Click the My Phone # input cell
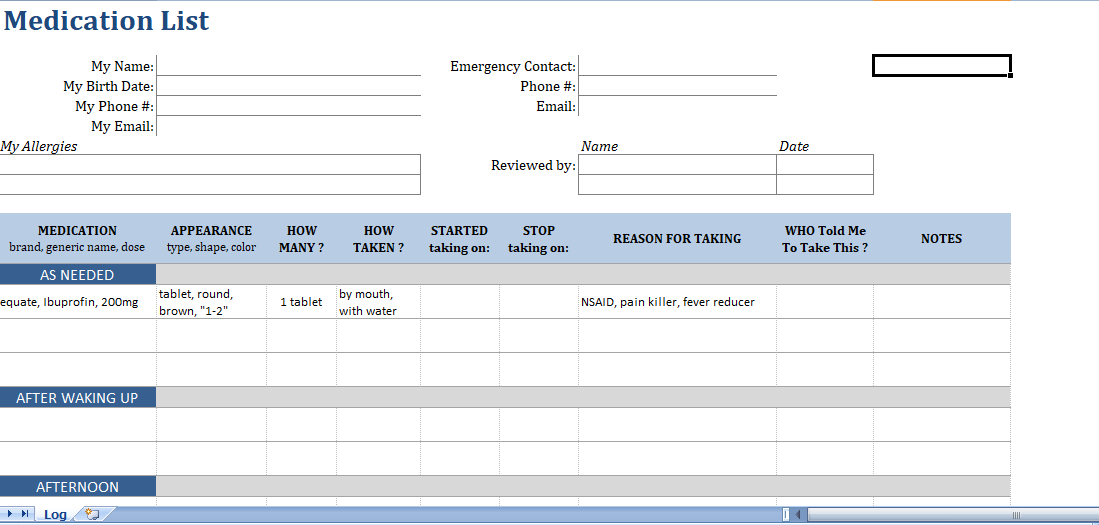1099x525 pixels. coord(288,107)
